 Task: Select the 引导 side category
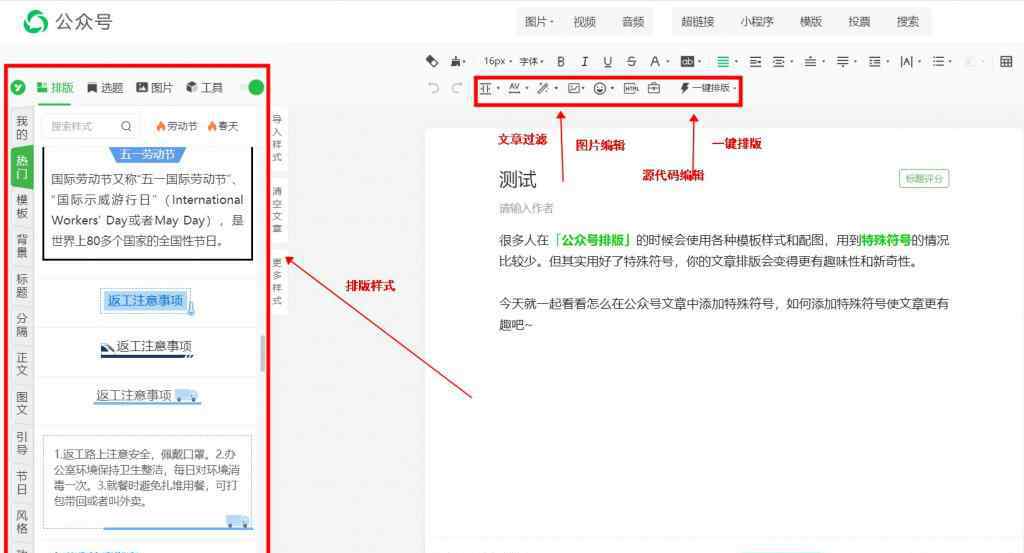point(22,443)
